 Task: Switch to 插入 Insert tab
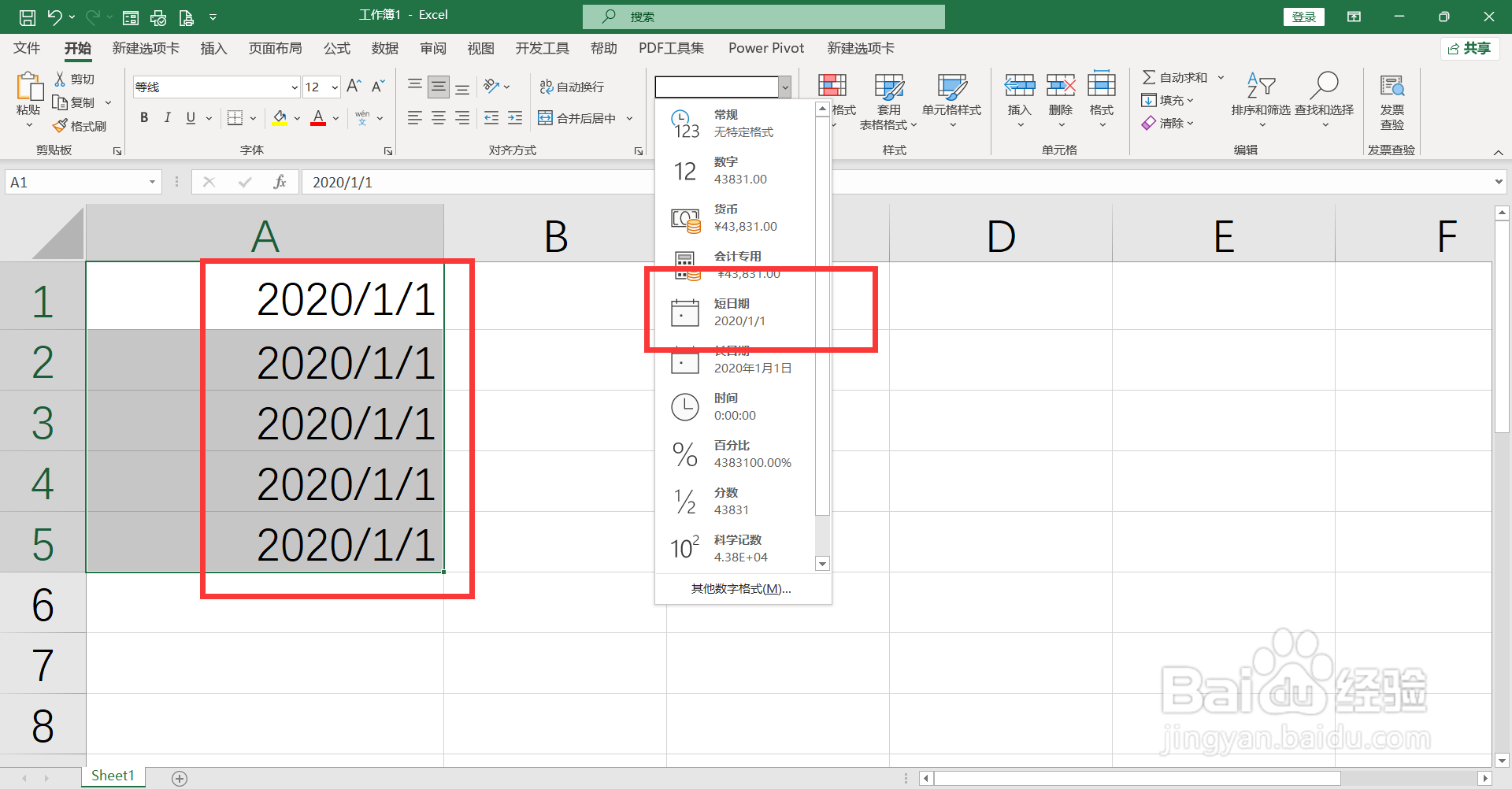(x=213, y=48)
